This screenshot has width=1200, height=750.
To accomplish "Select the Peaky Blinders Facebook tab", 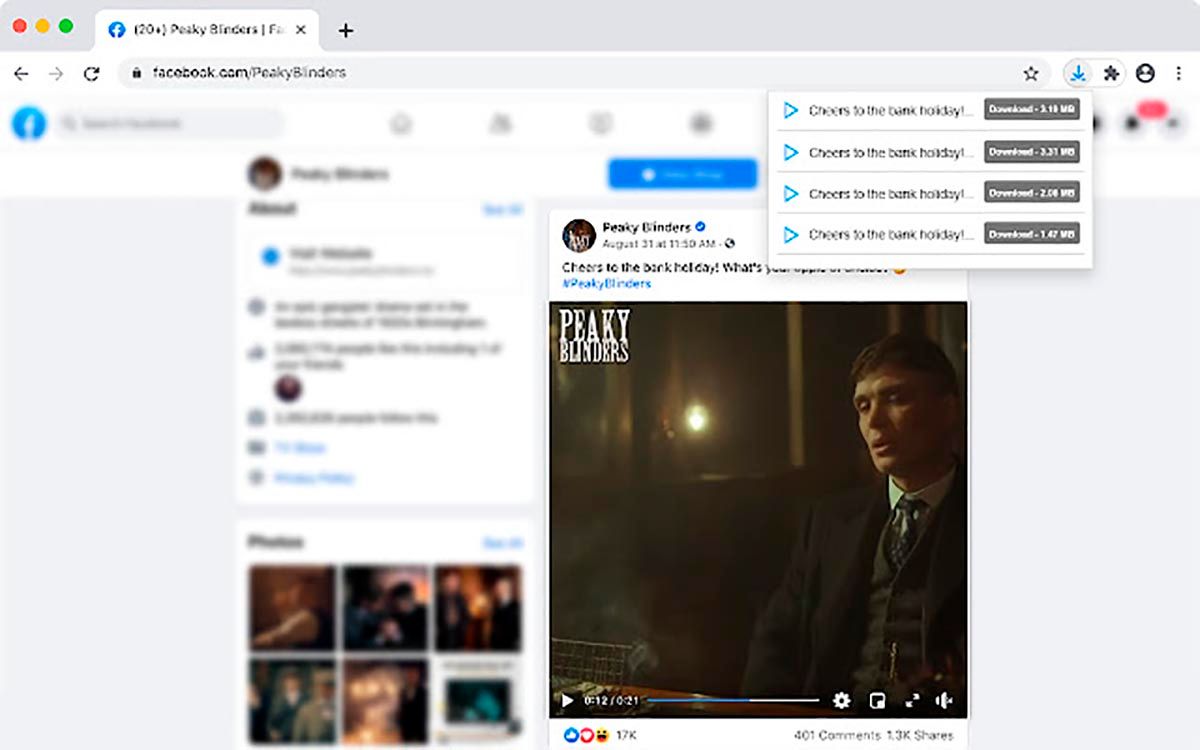I will click(x=208, y=30).
